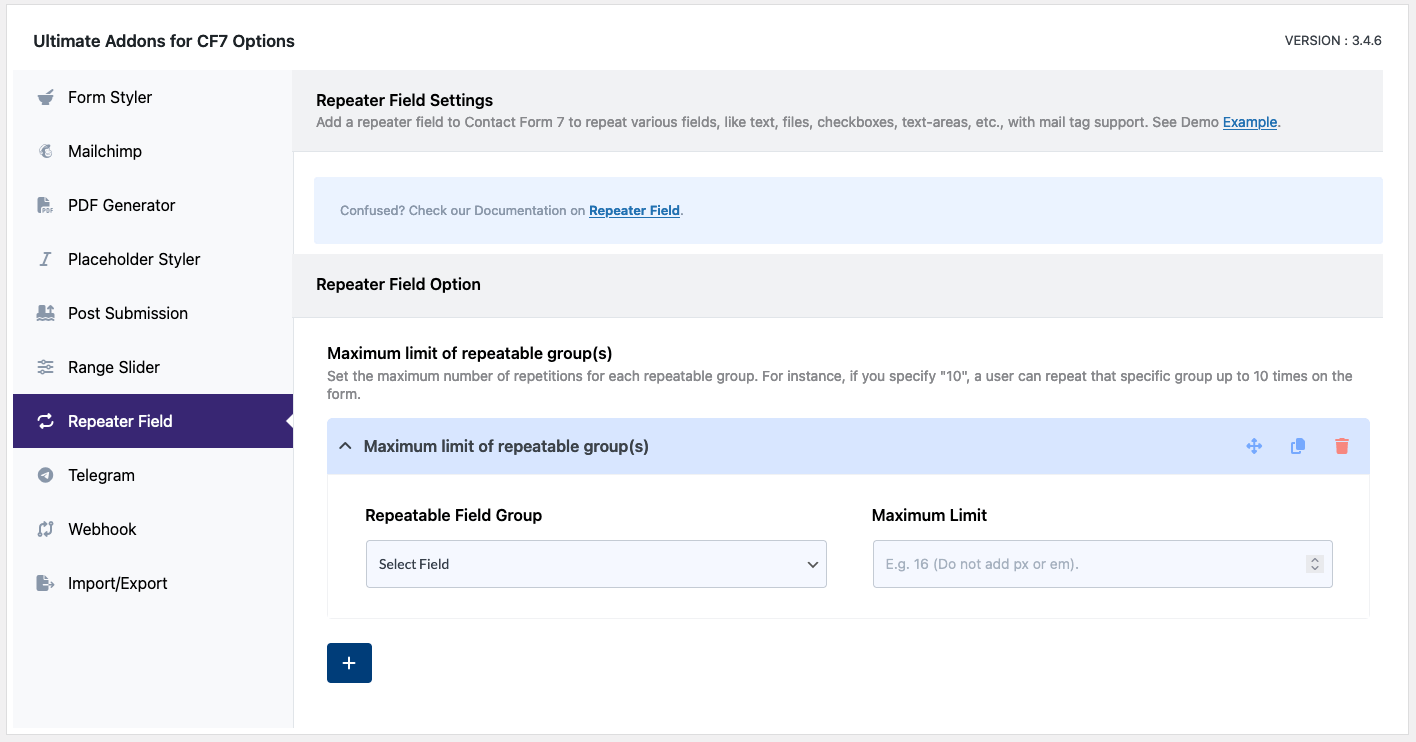1416x742 pixels.
Task: Click the Repeater Field Option heading
Action: 398,284
